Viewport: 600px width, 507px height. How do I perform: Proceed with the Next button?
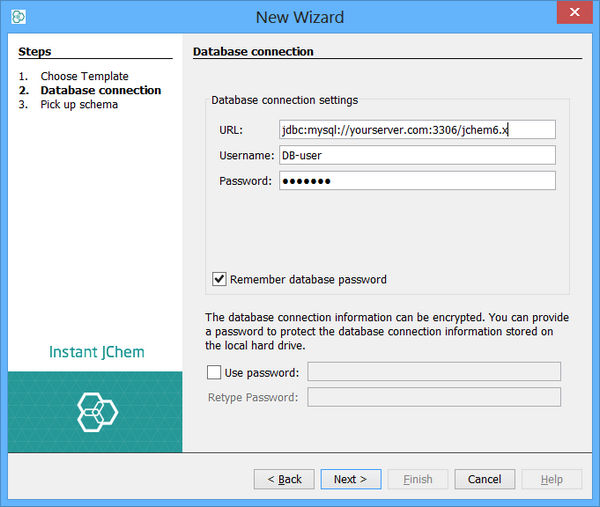(x=351, y=479)
